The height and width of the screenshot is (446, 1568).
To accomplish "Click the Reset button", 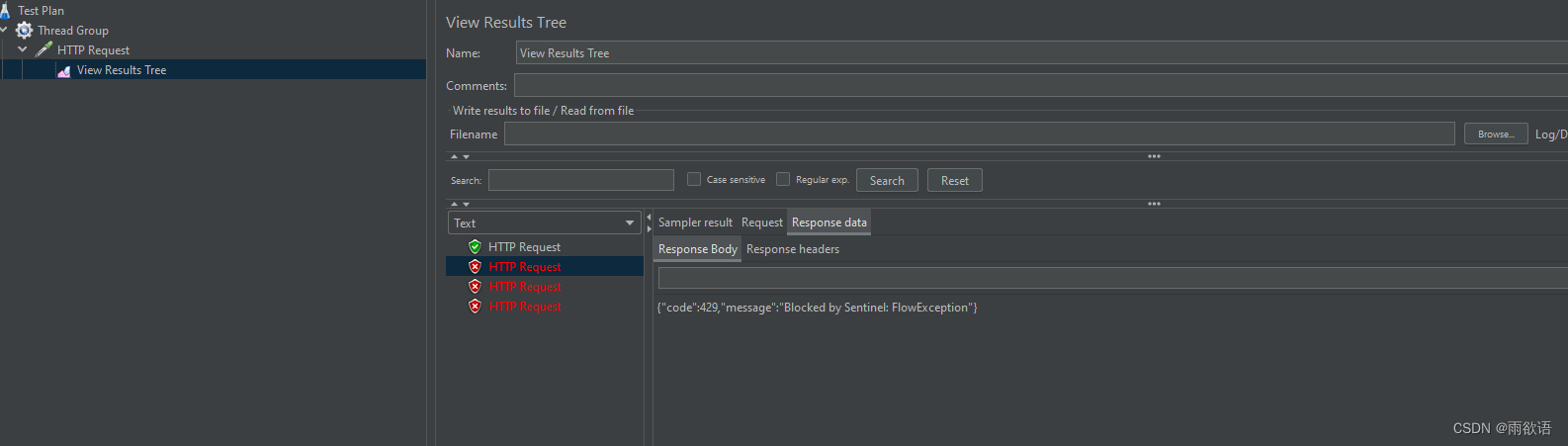I will (955, 180).
